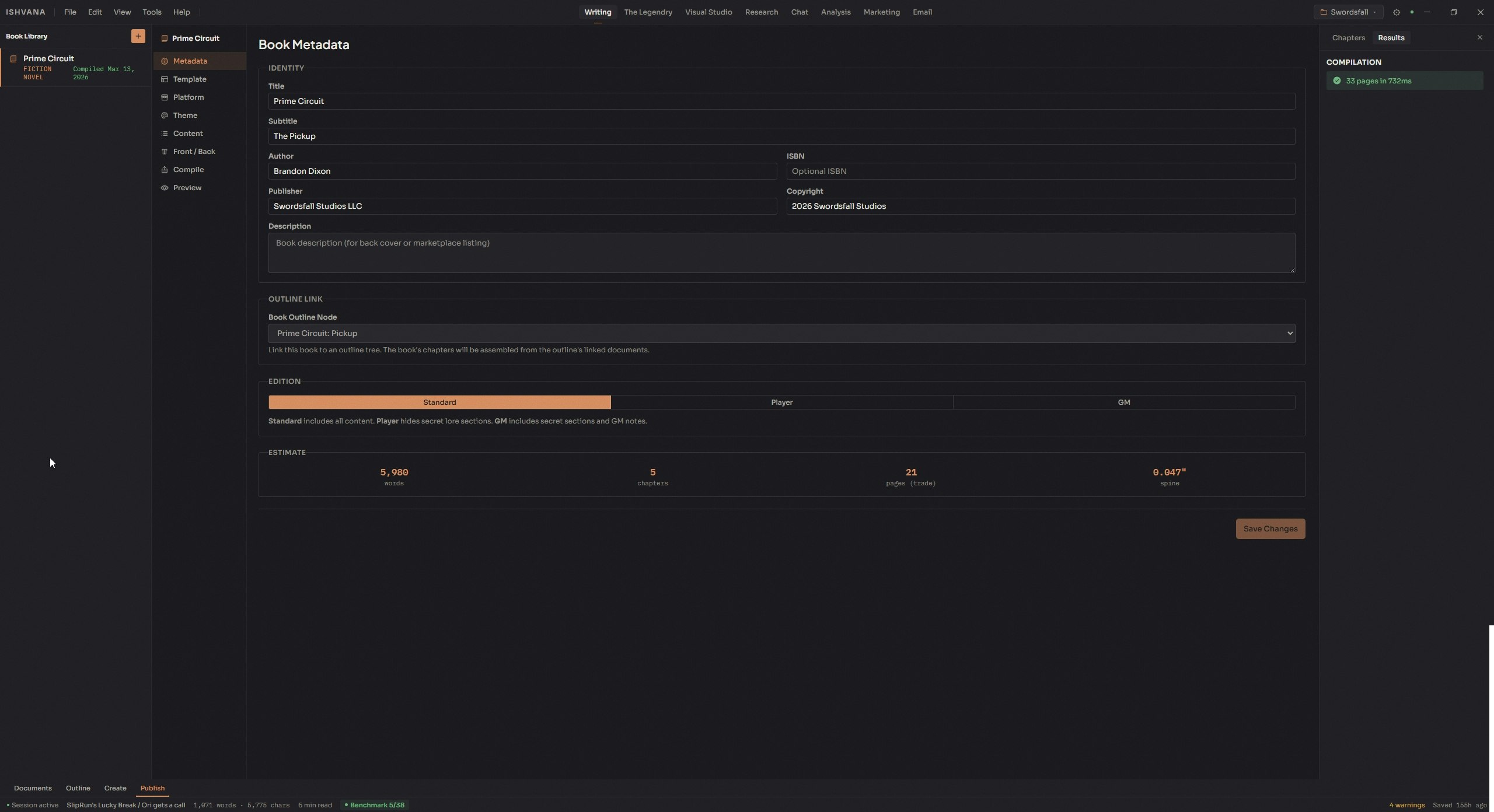Expand the Book Outline Node dropdown
This screenshot has width=1494, height=812.
[781, 334]
